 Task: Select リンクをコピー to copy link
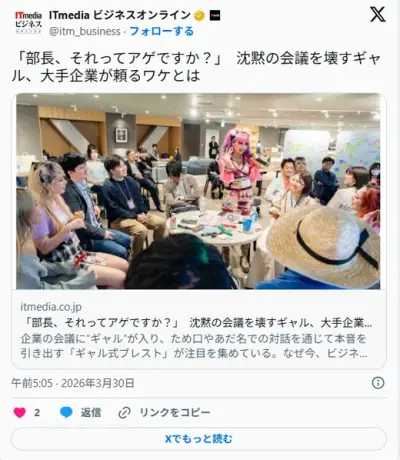[175, 413]
